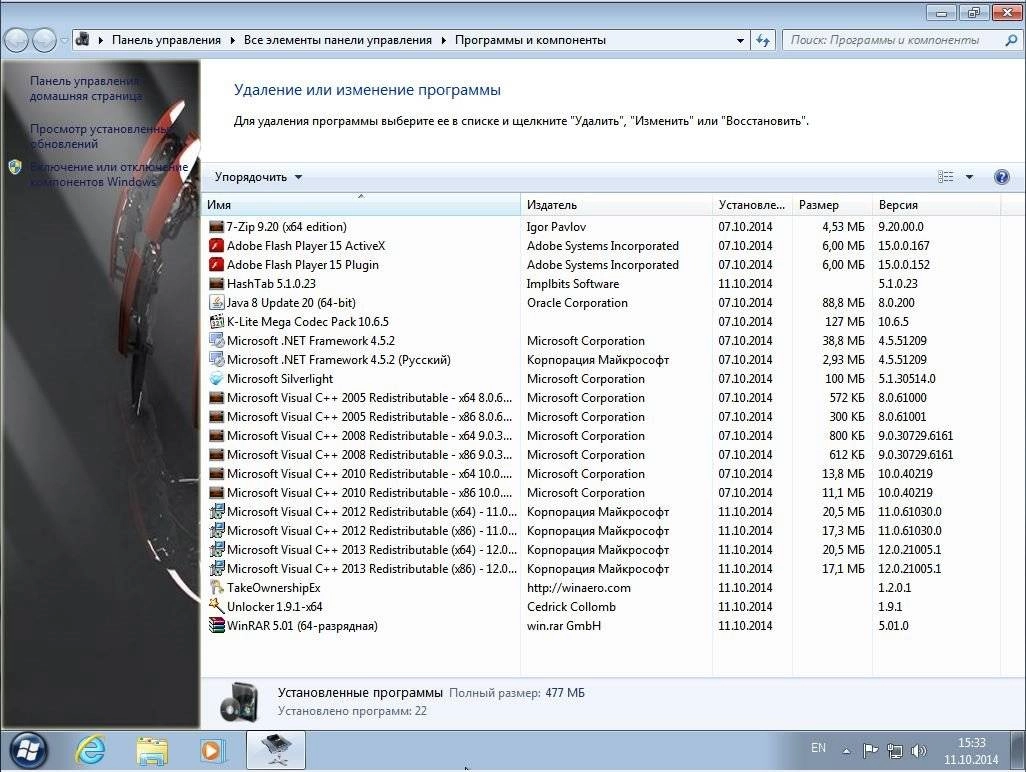
Task: Click the Control Panel taskbar button
Action: point(275,750)
